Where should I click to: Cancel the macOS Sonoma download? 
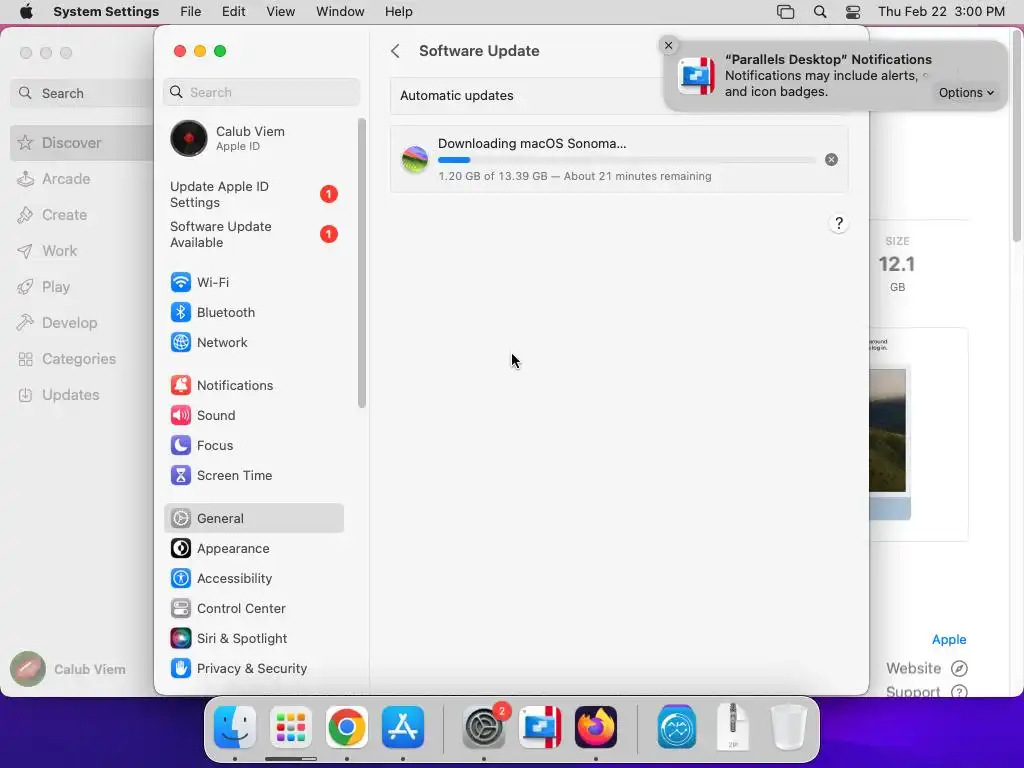tap(831, 159)
